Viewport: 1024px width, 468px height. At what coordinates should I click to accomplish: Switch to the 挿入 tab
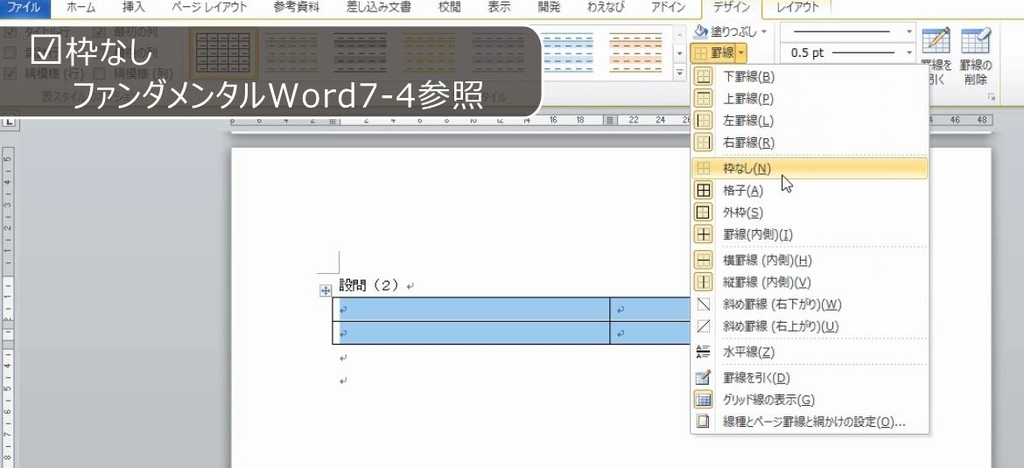click(x=132, y=8)
